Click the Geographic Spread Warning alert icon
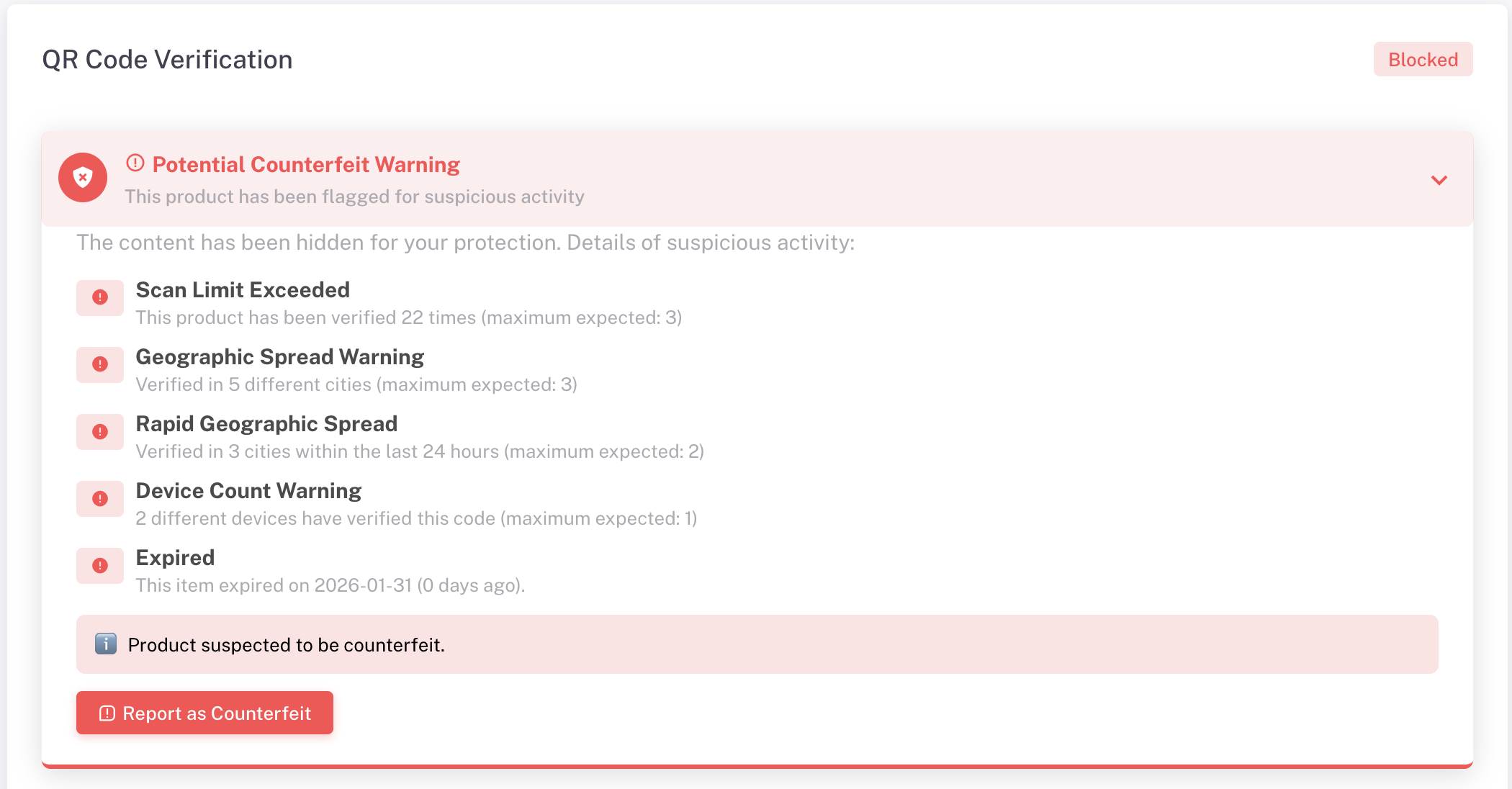1512x789 pixels. [100, 364]
